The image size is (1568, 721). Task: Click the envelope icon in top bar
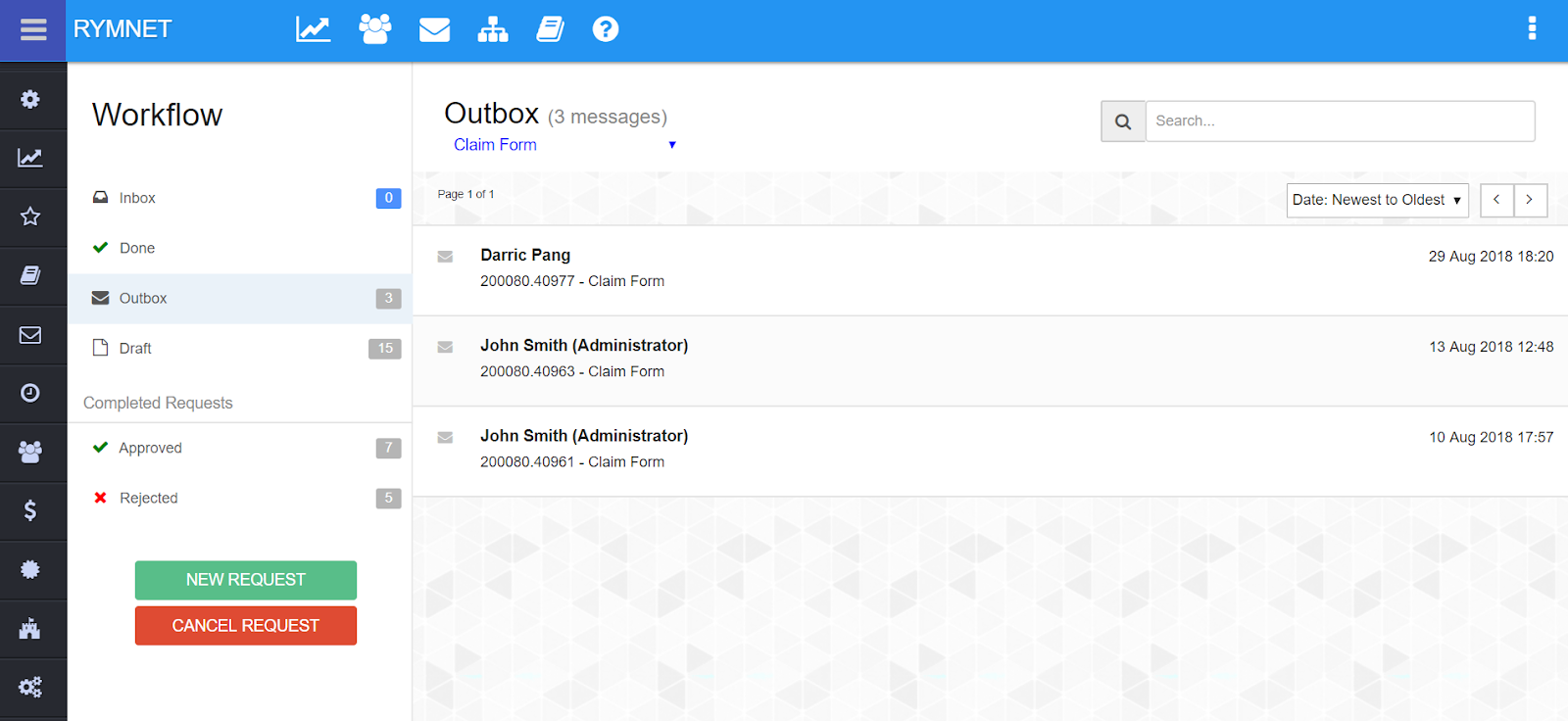[x=434, y=30]
